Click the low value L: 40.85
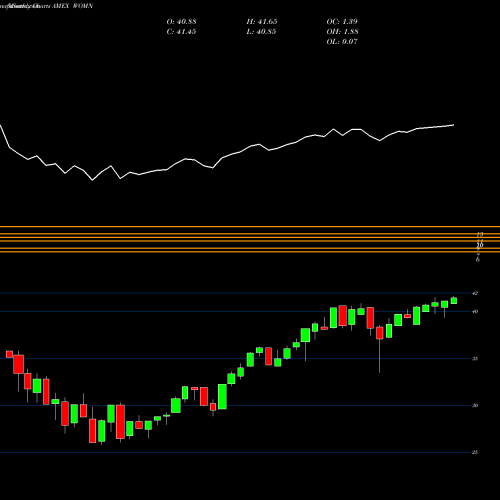Viewport: 500px width, 500px height. 261,32
